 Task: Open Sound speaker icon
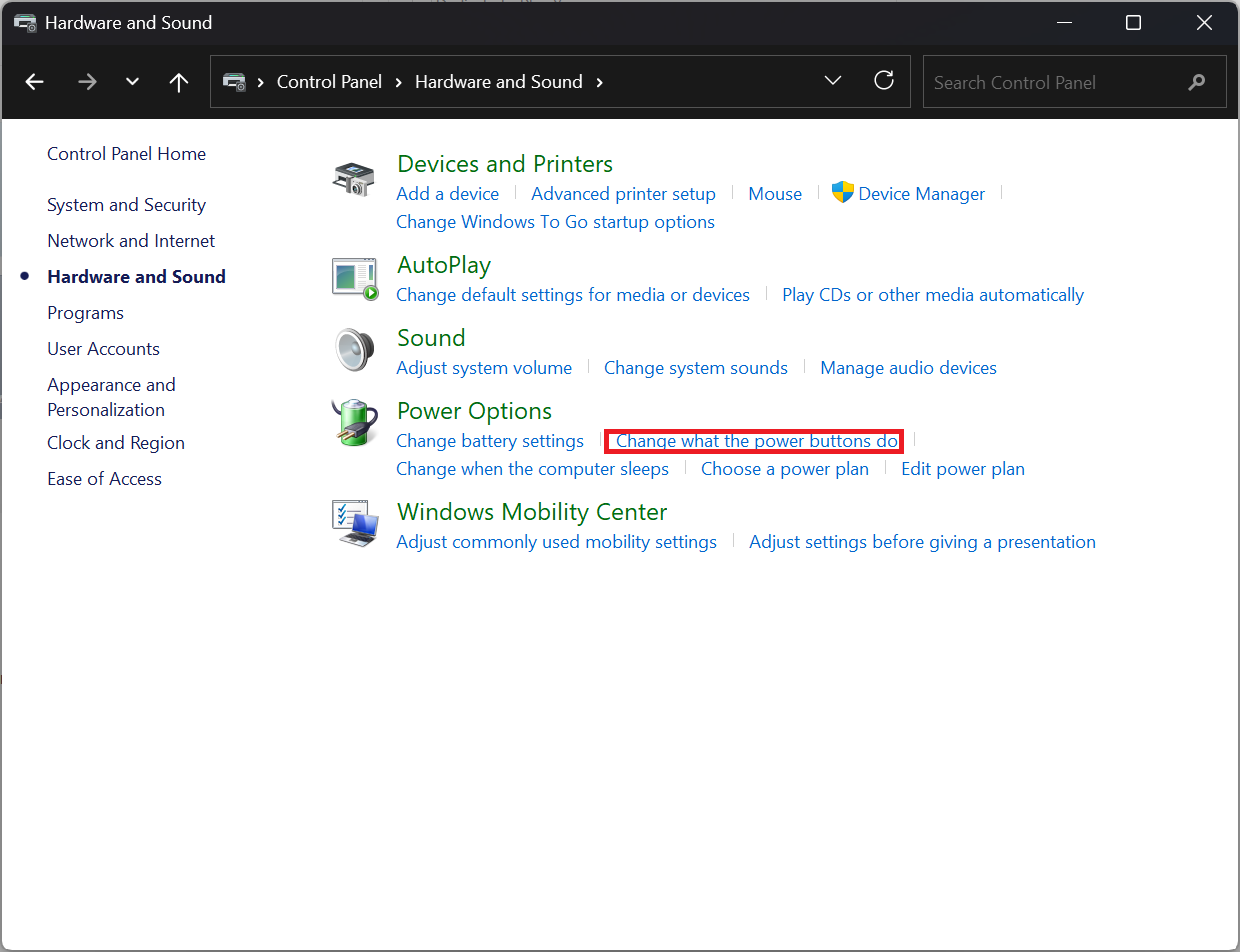[x=353, y=351]
